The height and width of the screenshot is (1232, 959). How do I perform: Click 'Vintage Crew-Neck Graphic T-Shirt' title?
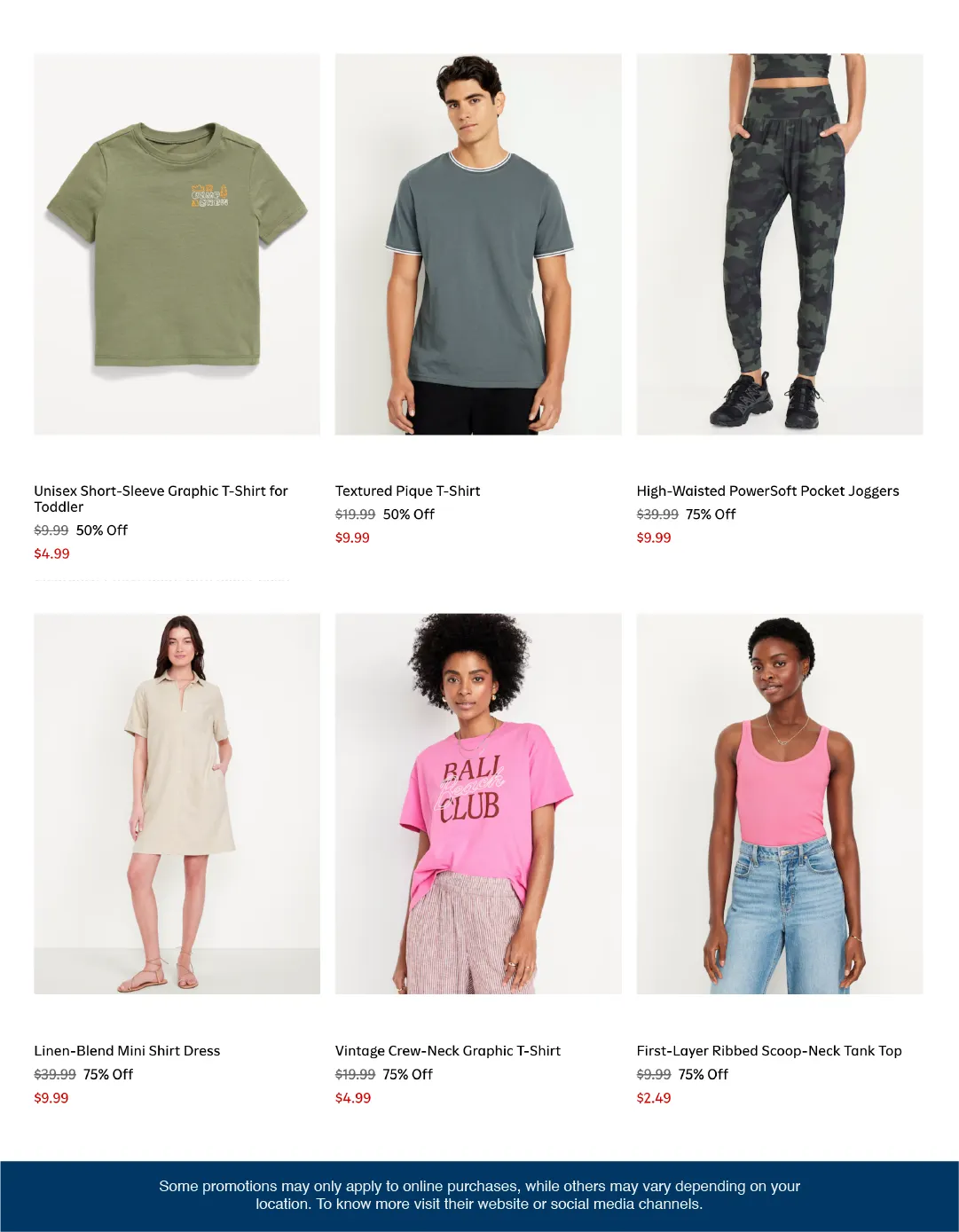pyautogui.click(x=448, y=1050)
